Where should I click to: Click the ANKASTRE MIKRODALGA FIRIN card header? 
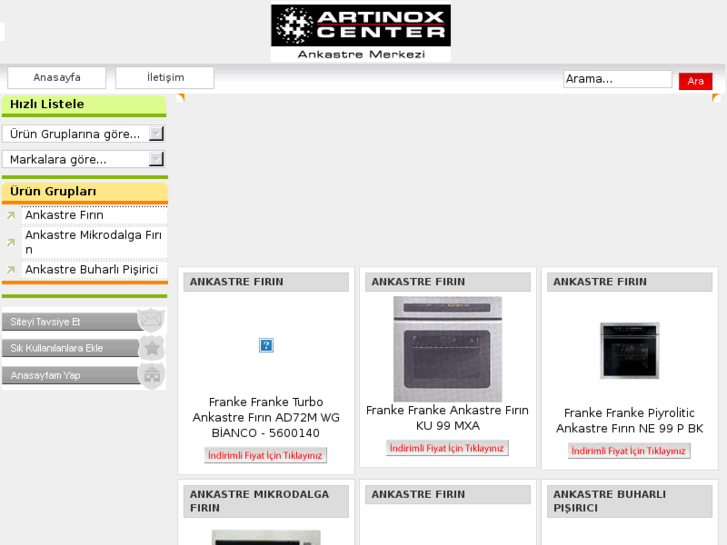point(266,501)
